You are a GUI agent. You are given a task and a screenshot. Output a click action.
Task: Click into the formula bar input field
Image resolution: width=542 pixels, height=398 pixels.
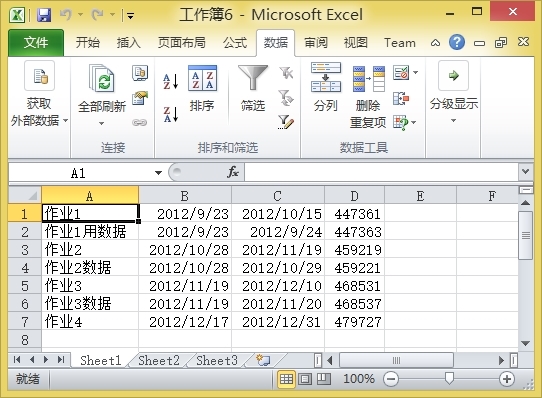pyautogui.click(x=382, y=172)
